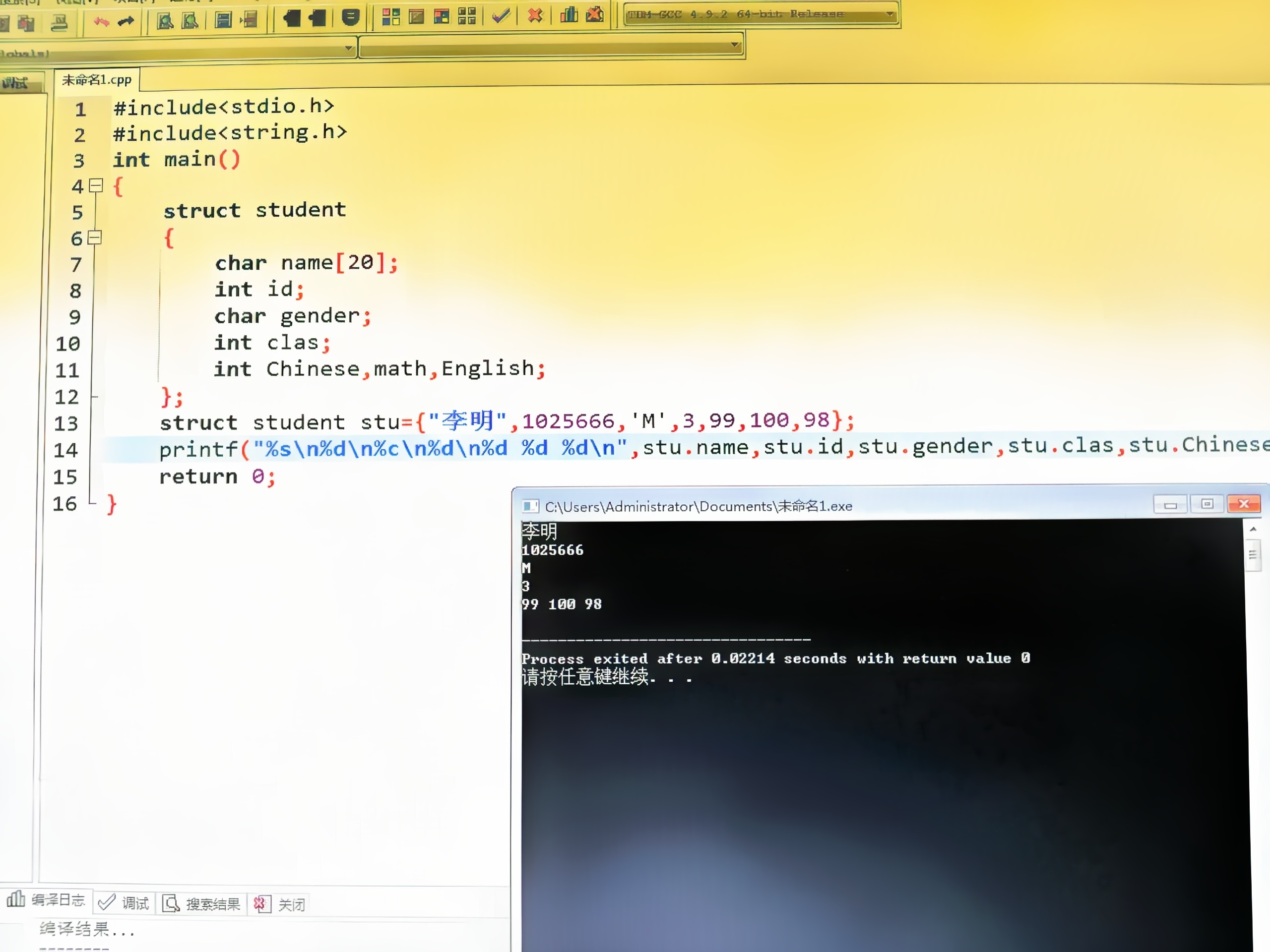The height and width of the screenshot is (952, 1270).
Task: Open the TDM-GCC compiler selection dropdown
Action: (889, 14)
